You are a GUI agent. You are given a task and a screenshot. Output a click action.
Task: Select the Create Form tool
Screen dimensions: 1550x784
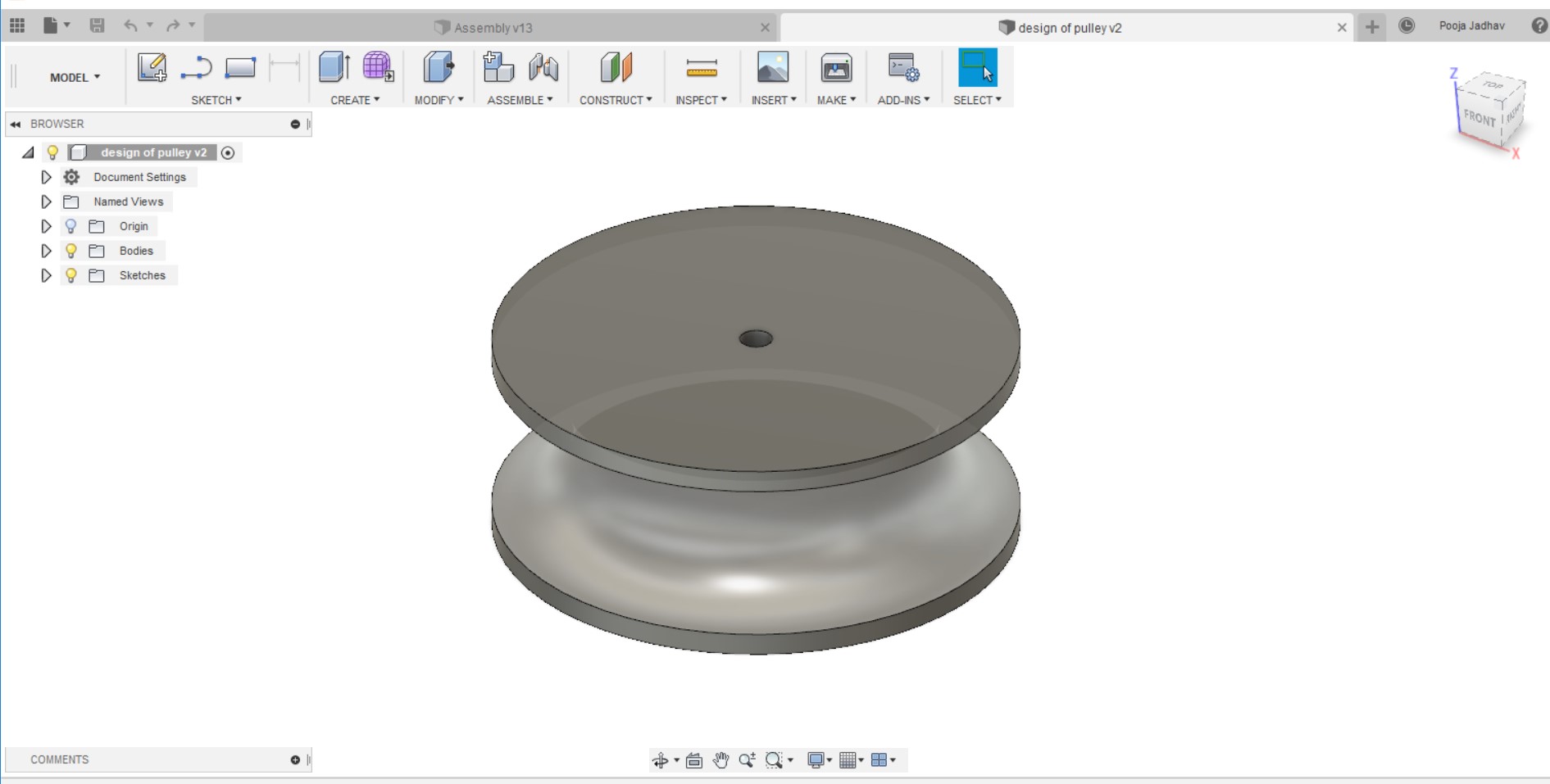378,67
